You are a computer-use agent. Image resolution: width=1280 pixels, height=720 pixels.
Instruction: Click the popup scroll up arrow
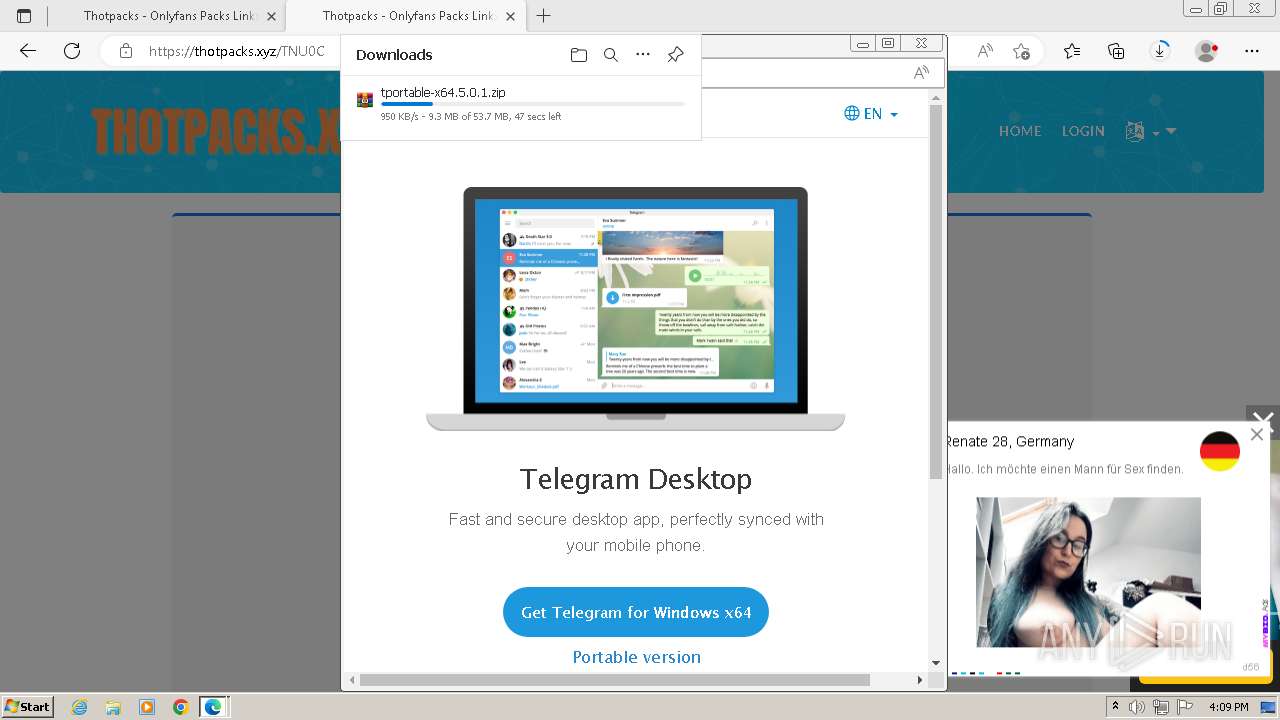coord(936,98)
